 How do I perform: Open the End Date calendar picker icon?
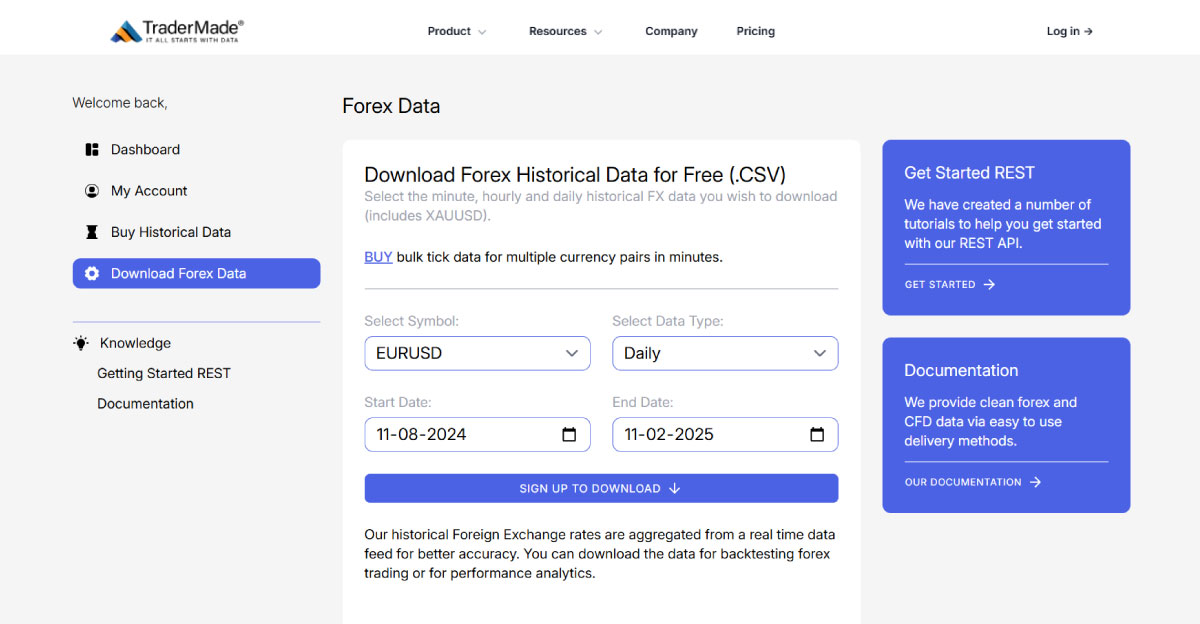click(x=817, y=435)
